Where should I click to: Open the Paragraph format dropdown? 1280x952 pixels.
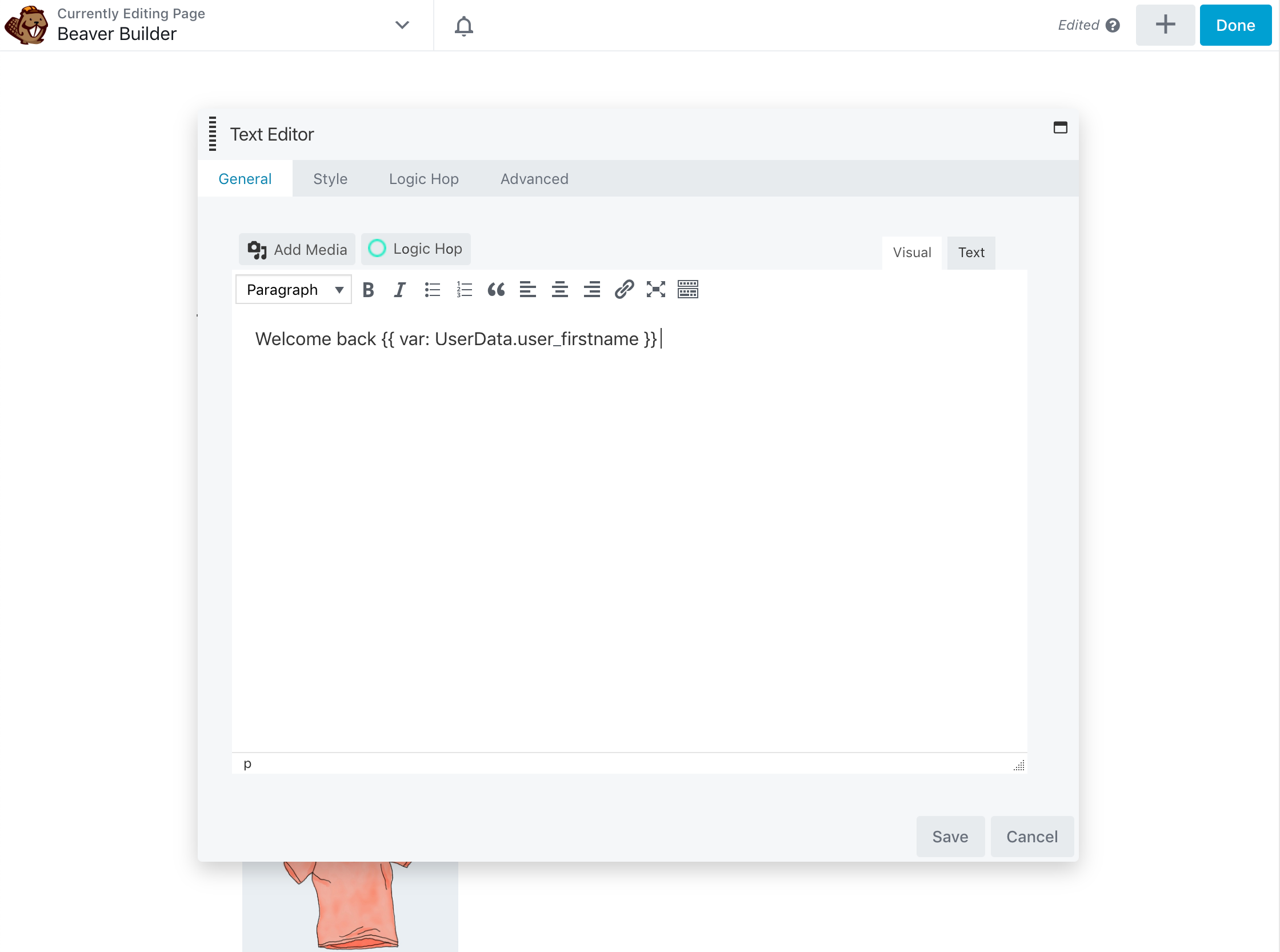tap(293, 289)
